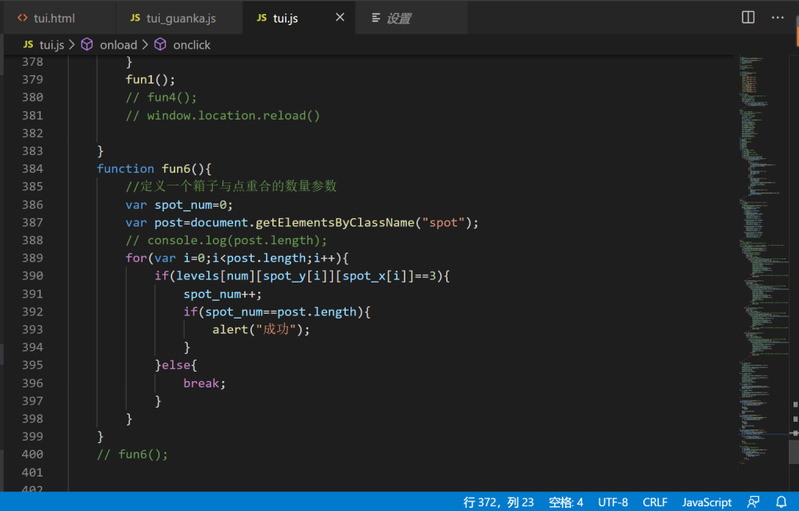
Task: Click line number 384
Action: pyautogui.click(x=33, y=169)
